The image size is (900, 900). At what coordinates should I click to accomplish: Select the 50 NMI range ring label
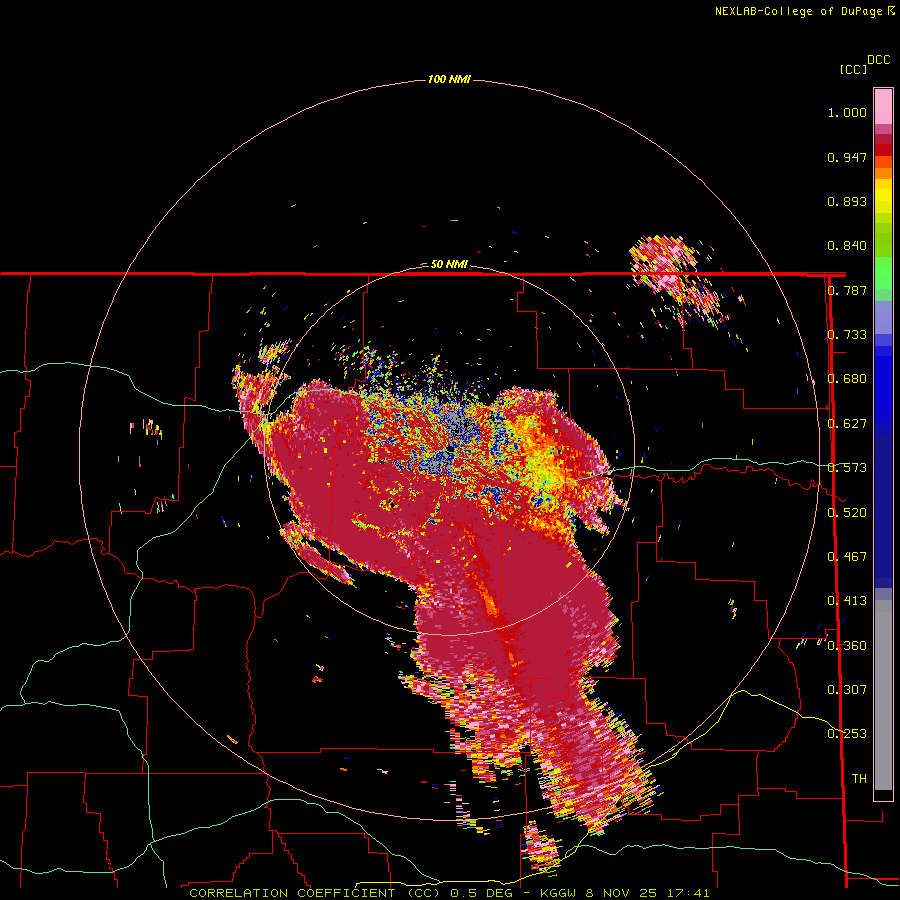[x=449, y=265]
